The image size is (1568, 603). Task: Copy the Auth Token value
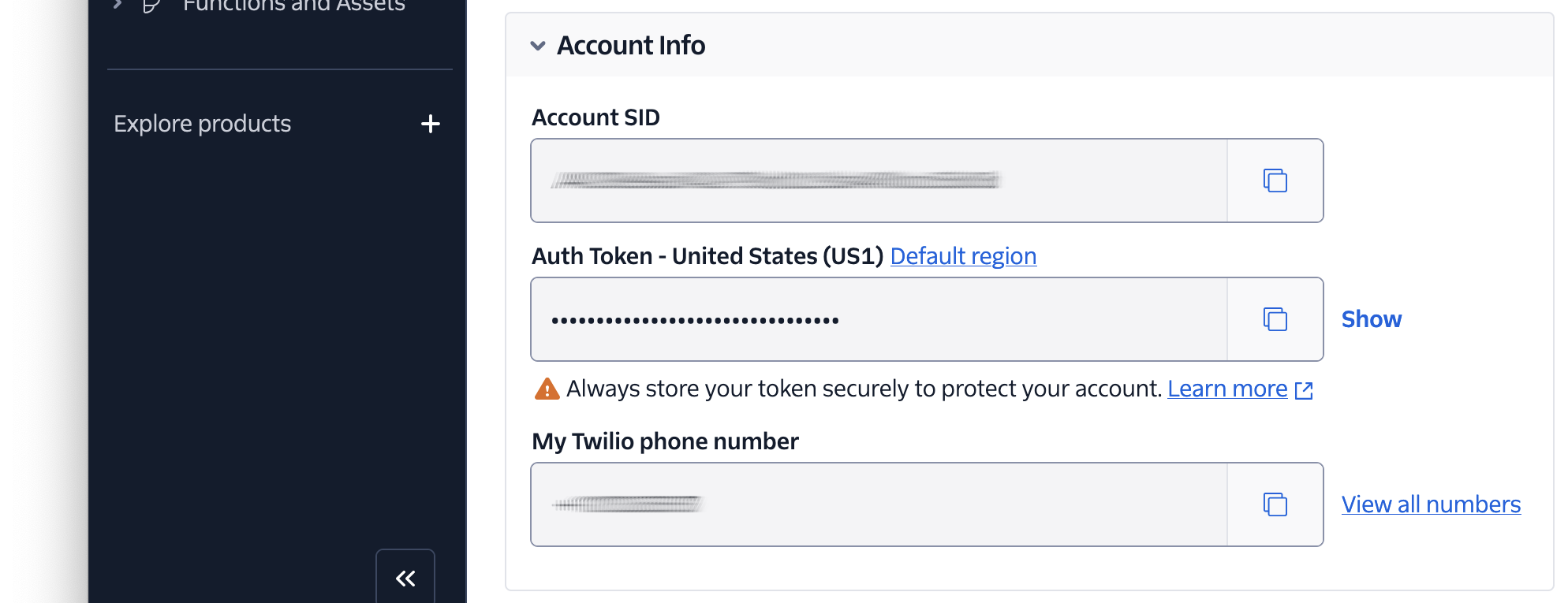[1275, 319]
